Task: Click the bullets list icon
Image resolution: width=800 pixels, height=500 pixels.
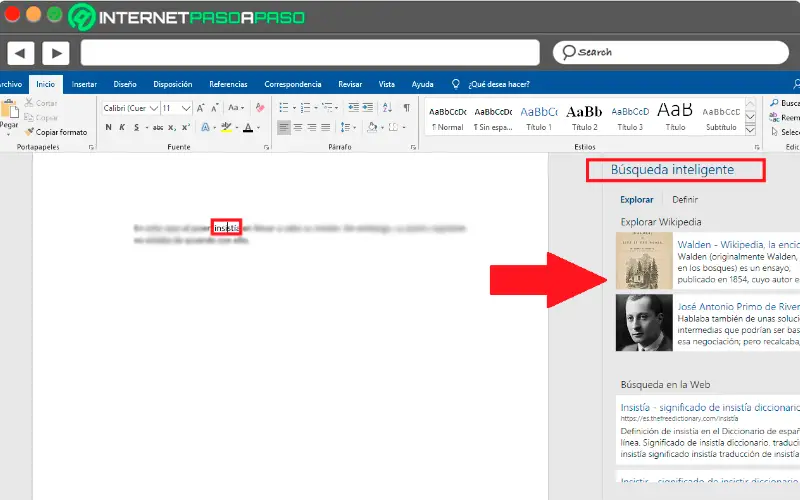Action: (284, 108)
